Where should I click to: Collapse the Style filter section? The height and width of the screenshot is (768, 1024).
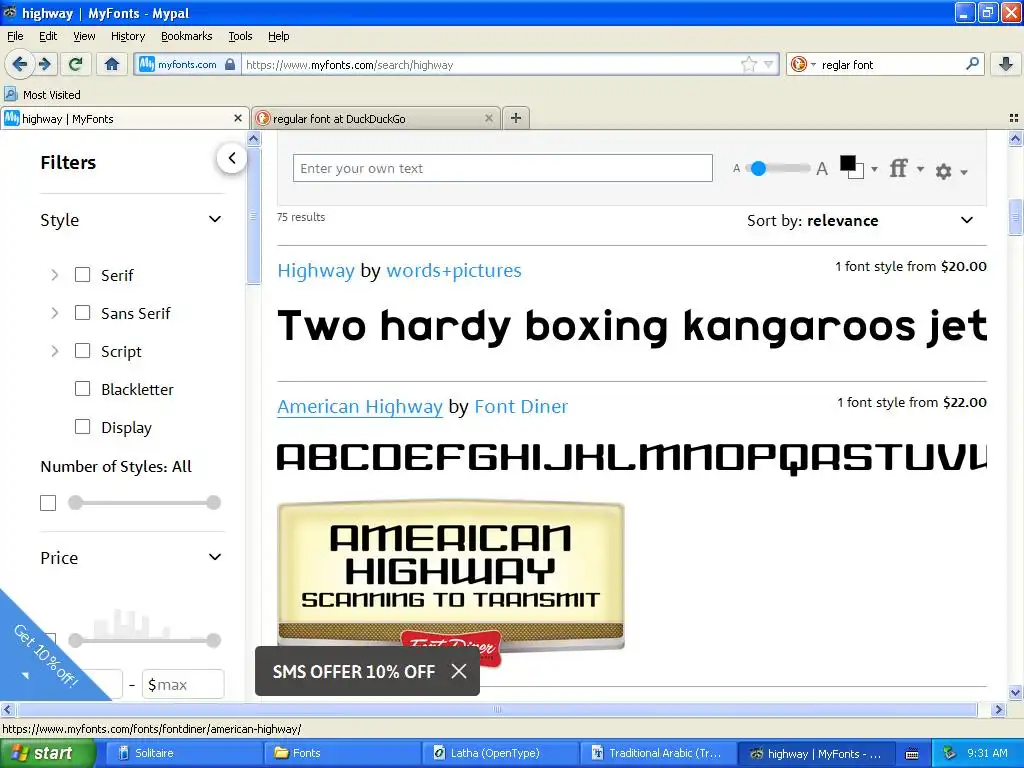[x=215, y=219]
